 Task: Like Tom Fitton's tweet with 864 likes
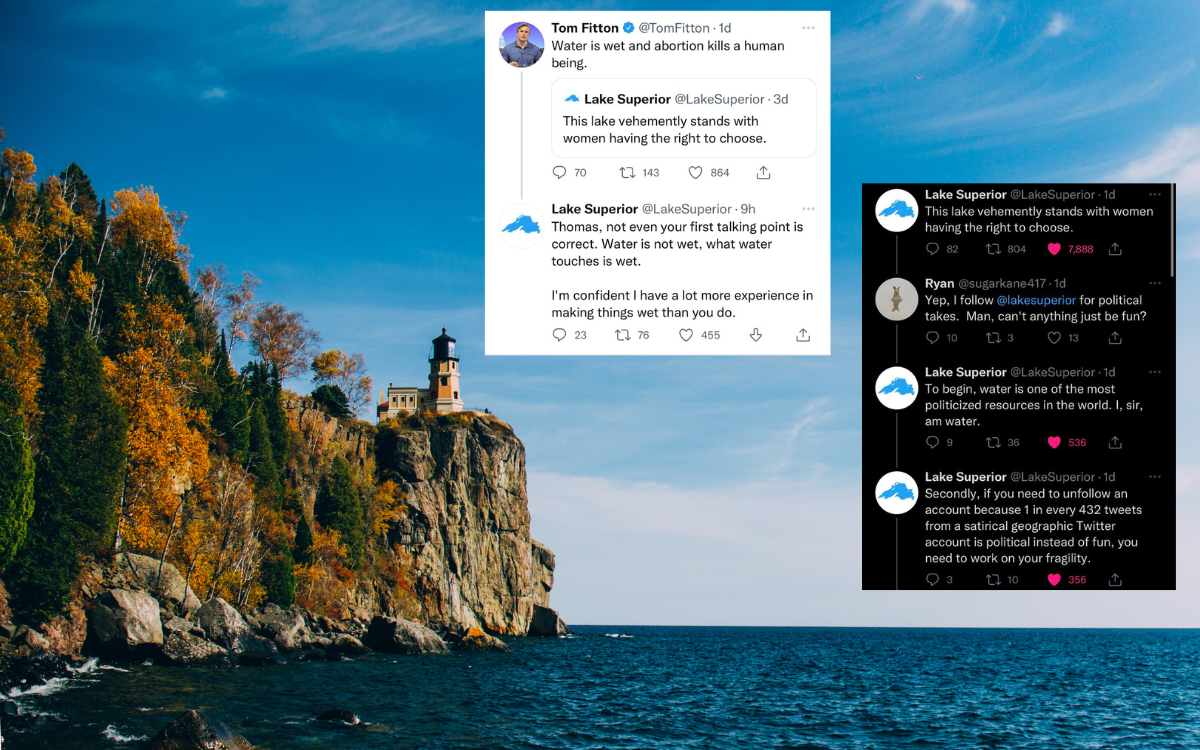point(696,173)
